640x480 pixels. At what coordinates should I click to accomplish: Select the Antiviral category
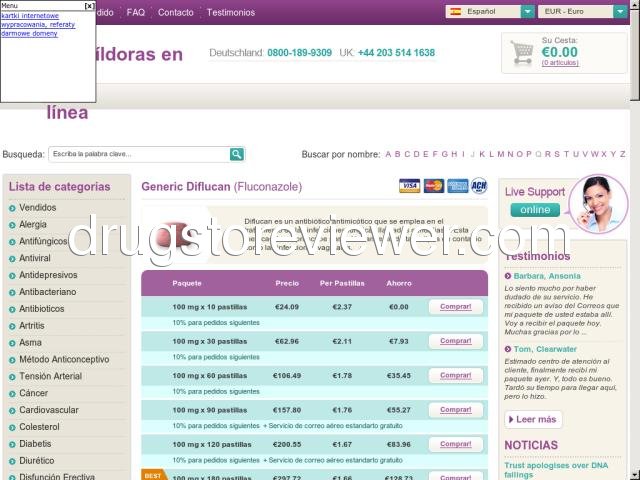(35, 258)
